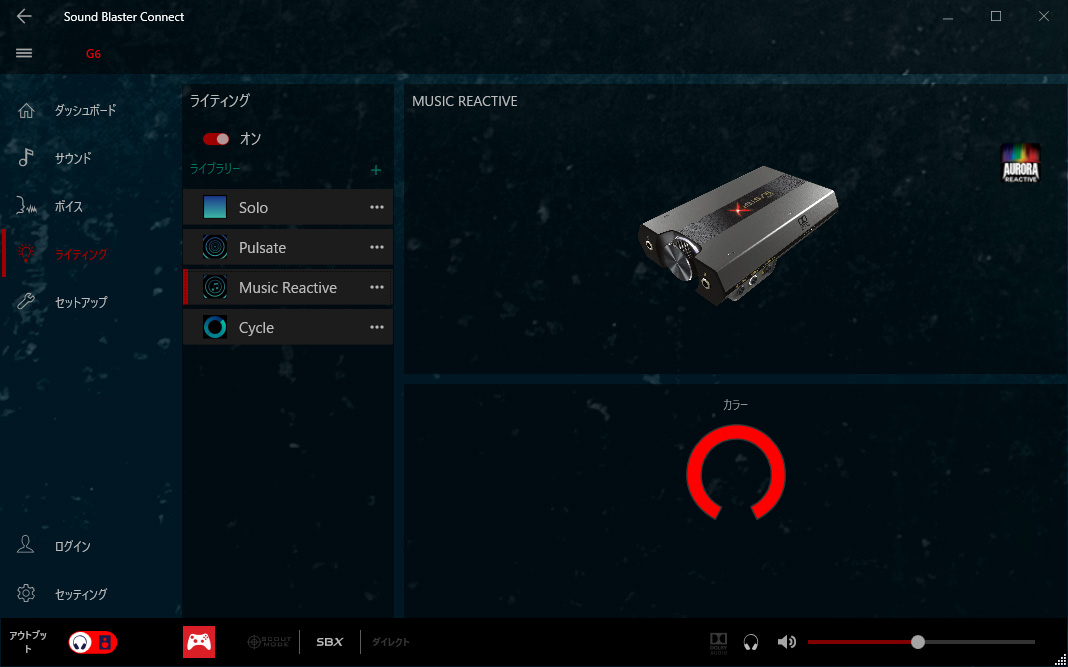
Task: Click the home icon for dashboard
Action: click(26, 110)
